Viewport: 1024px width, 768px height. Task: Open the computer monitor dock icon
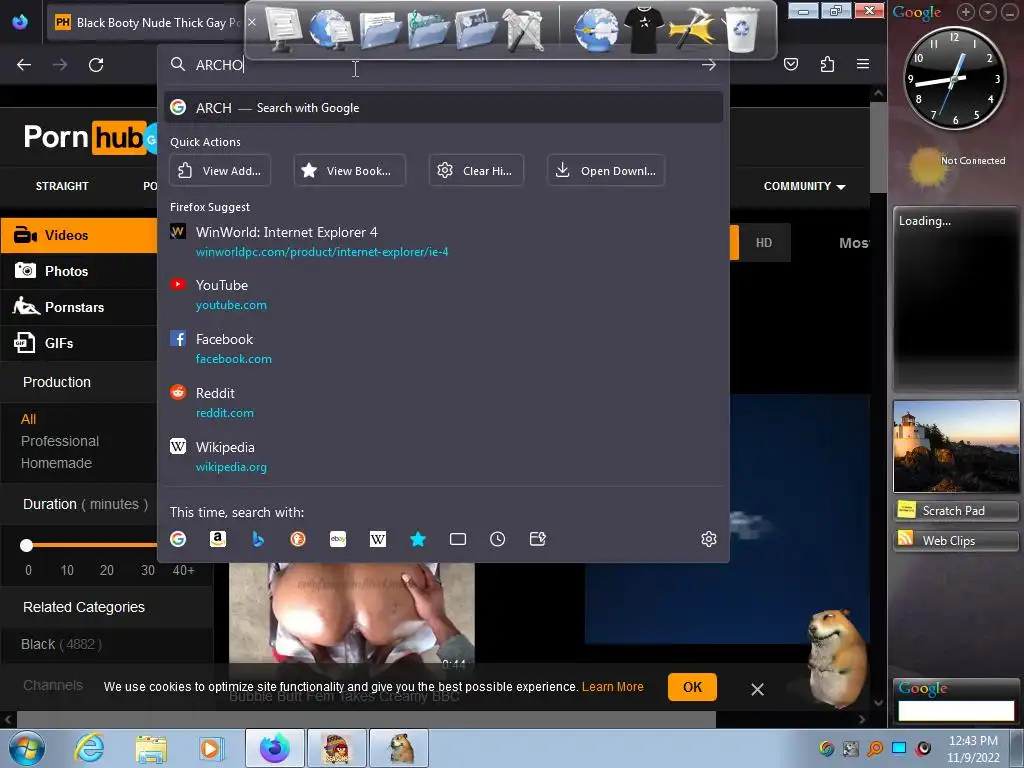282,29
